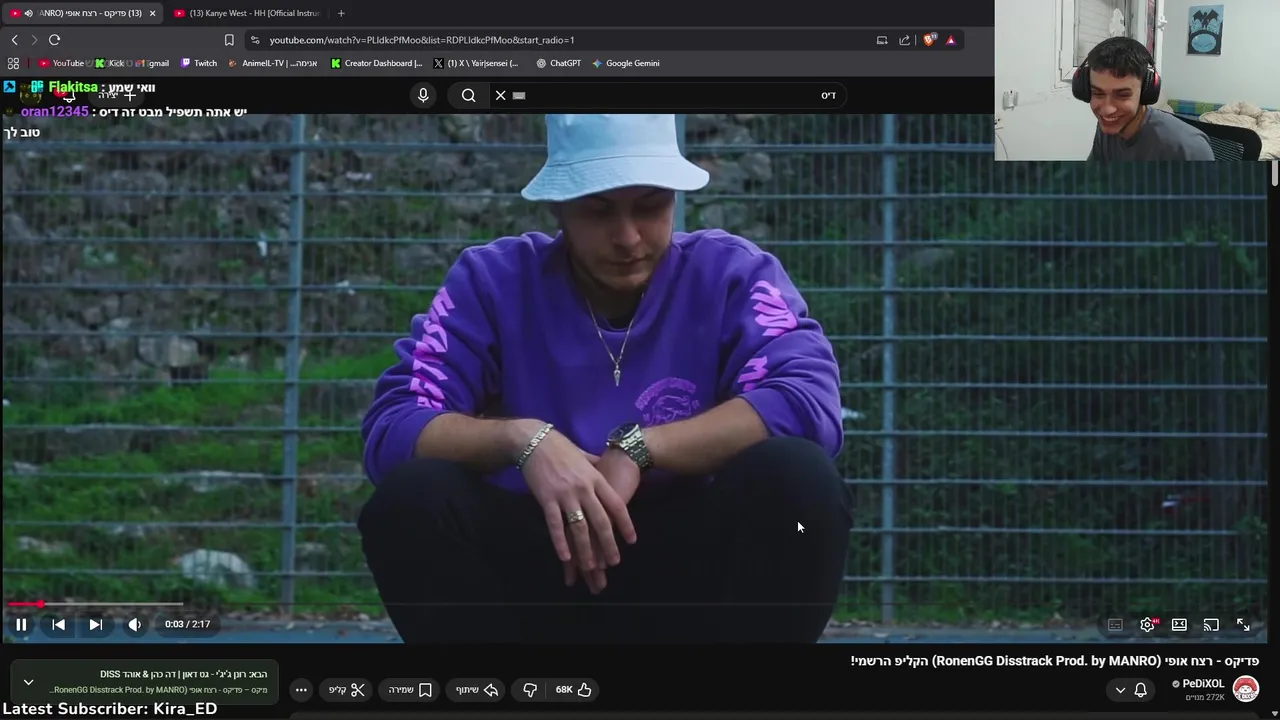This screenshot has height=720, width=1280.
Task: Select the active פדיקס video tab
Action: click(84, 13)
